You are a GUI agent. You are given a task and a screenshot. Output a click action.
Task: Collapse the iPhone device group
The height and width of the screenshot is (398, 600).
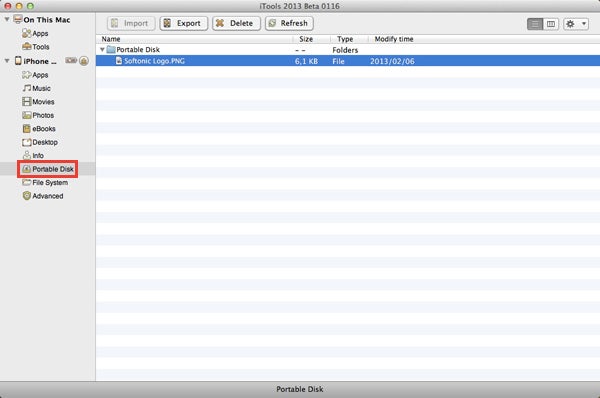7,60
